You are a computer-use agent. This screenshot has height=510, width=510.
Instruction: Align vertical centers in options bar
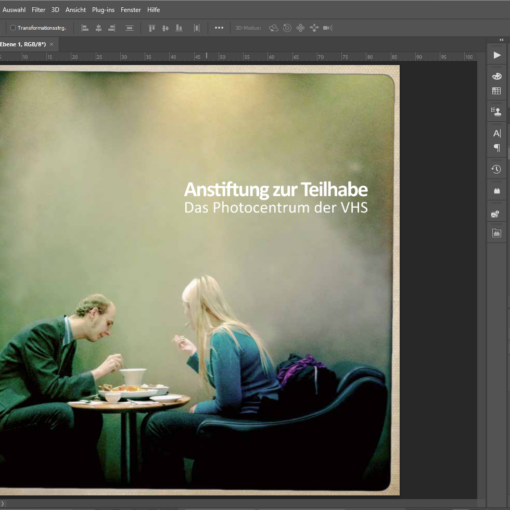tap(165, 28)
